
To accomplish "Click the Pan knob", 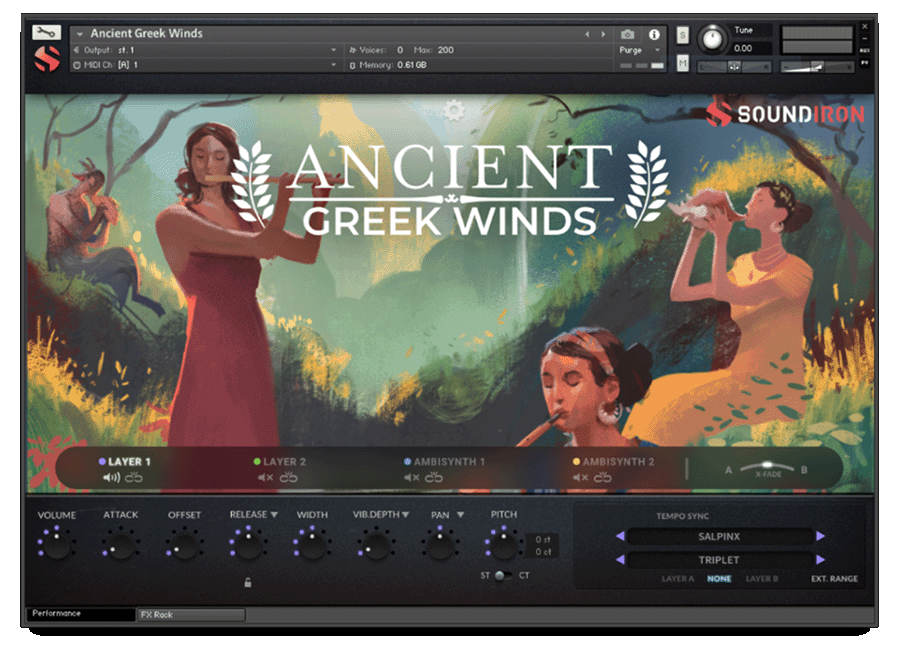I will pos(440,545).
